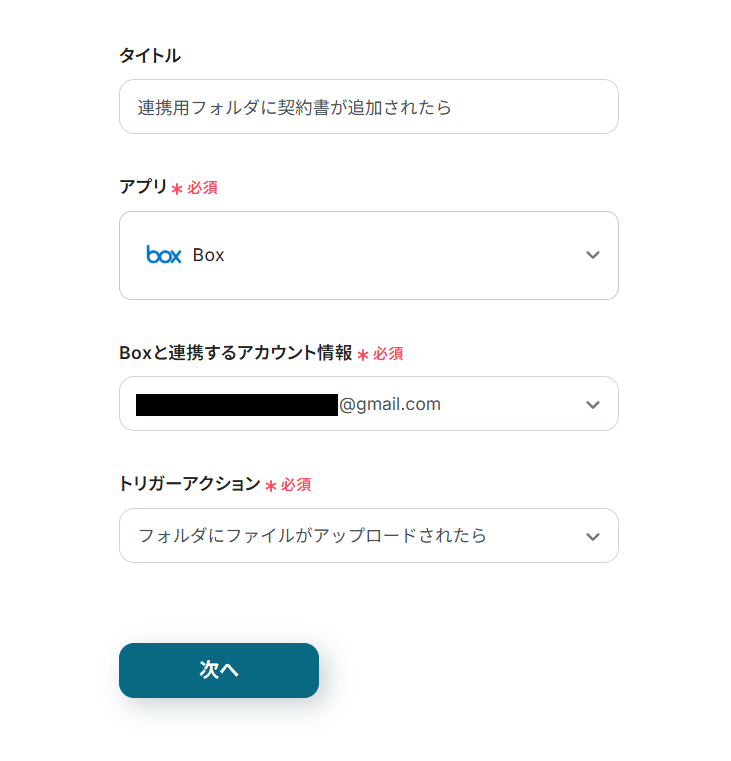Click the @gmail.com account text

click(x=390, y=404)
